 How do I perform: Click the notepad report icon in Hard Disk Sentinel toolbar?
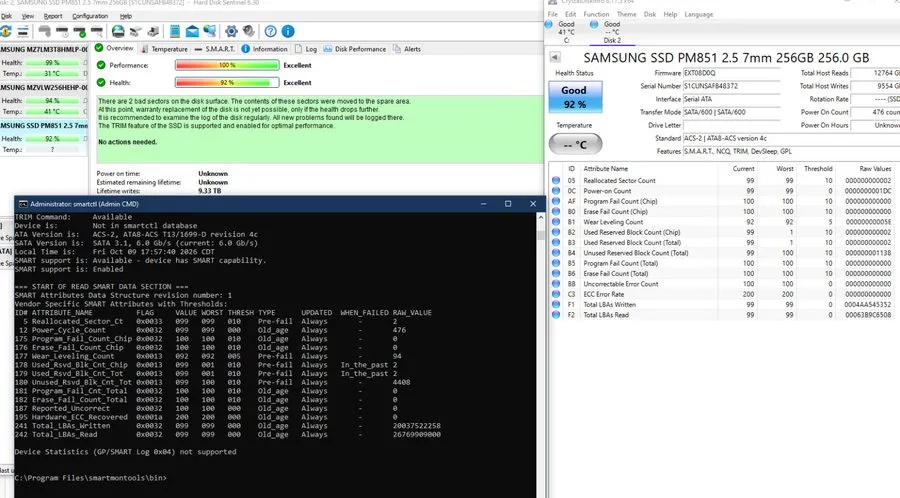175,31
